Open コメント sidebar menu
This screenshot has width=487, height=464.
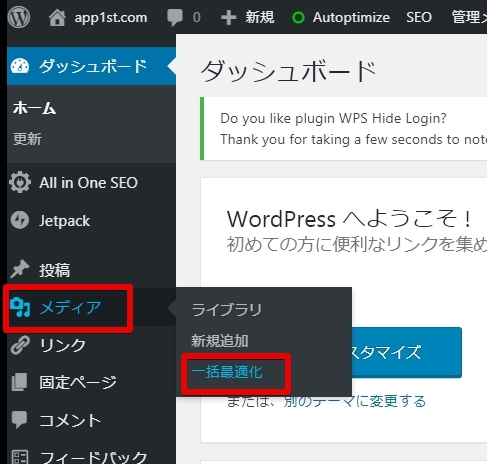pyautogui.click(x=70, y=420)
